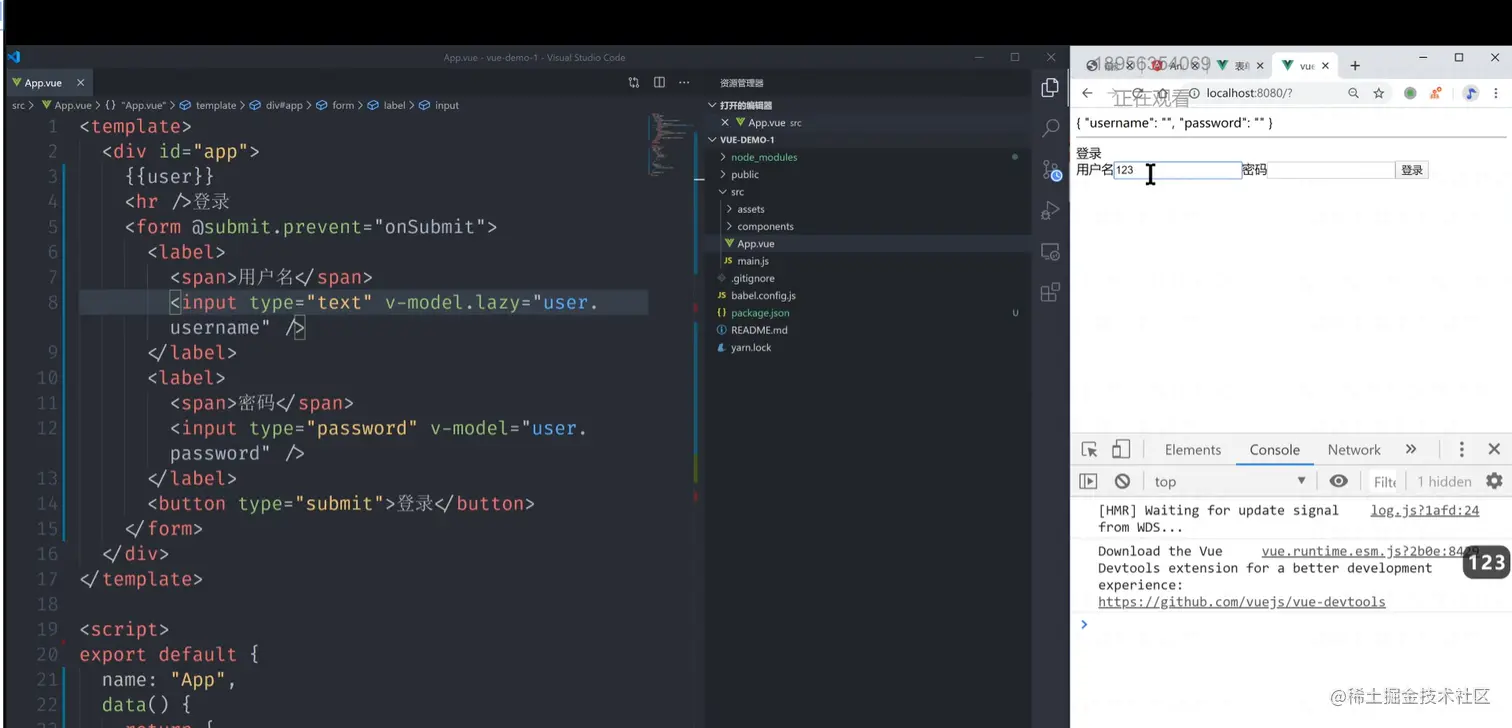Image resolution: width=1512 pixels, height=728 pixels.
Task: Activate the DevTools inspect element picker
Action: click(x=1089, y=450)
